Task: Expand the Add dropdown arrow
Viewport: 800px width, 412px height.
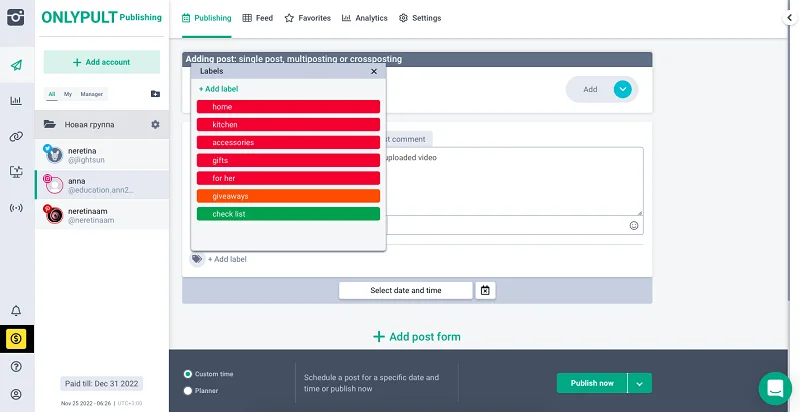Action: click(x=623, y=89)
